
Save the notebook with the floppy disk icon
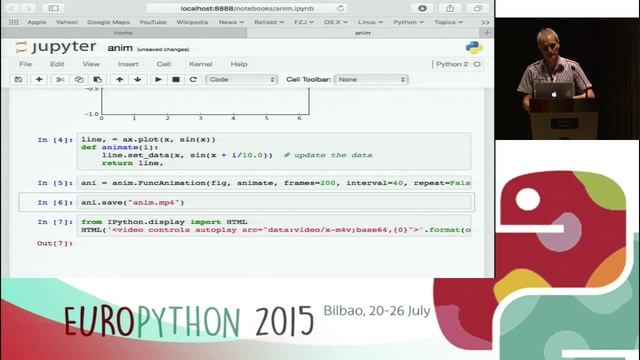(18, 80)
